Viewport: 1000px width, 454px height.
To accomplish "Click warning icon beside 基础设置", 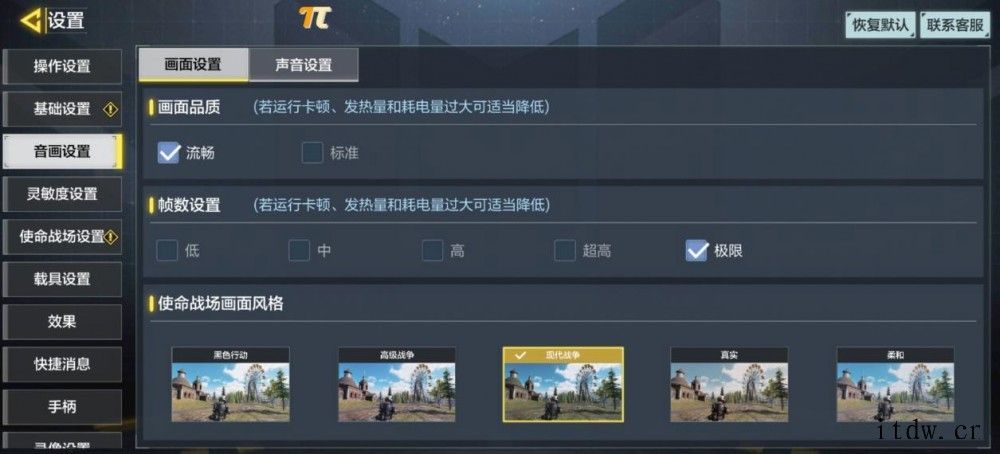I will tap(110, 110).
